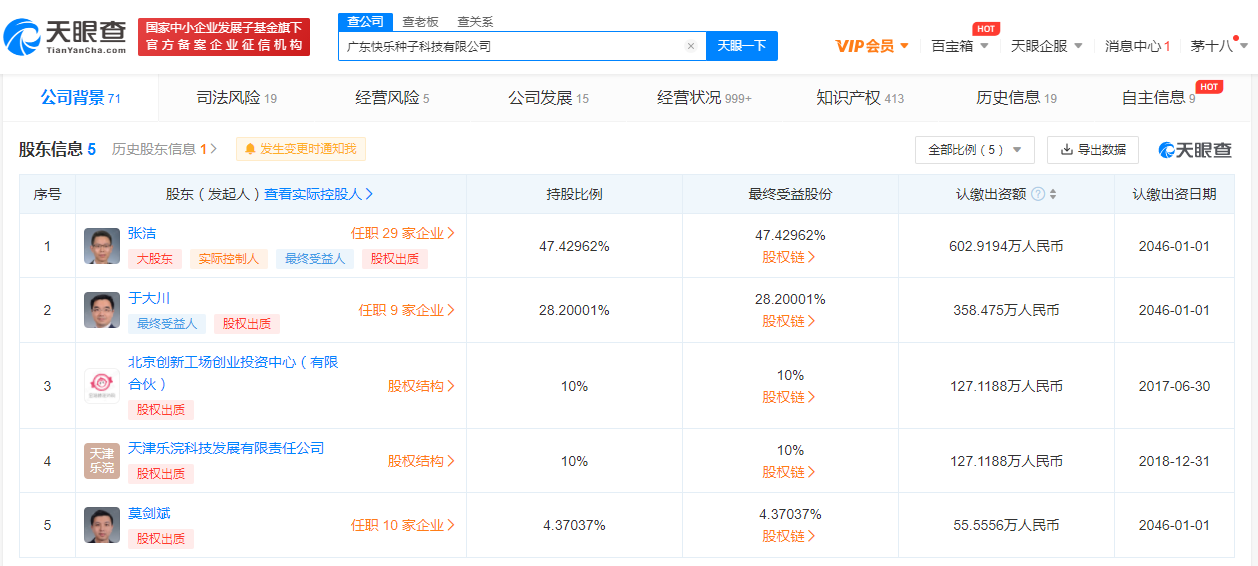View 股权链 for 北京创新工场 row
1258x566 pixels.
coord(789,397)
